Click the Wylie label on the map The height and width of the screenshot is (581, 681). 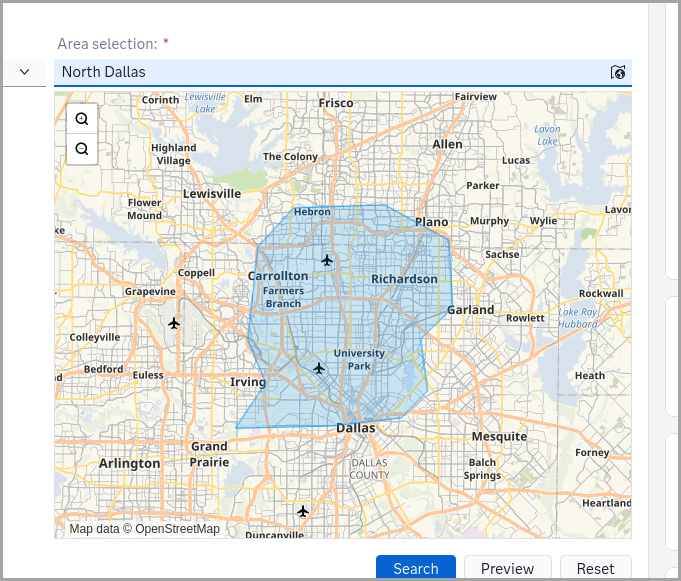pyautogui.click(x=543, y=221)
